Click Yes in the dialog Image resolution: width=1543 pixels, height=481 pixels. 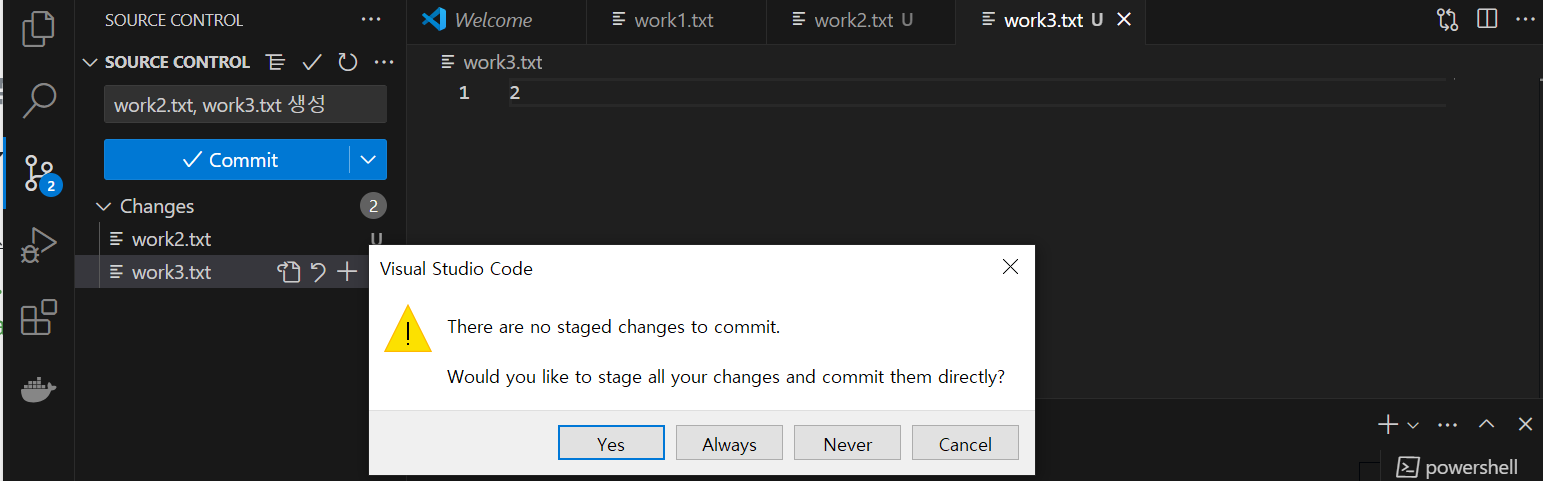click(611, 444)
